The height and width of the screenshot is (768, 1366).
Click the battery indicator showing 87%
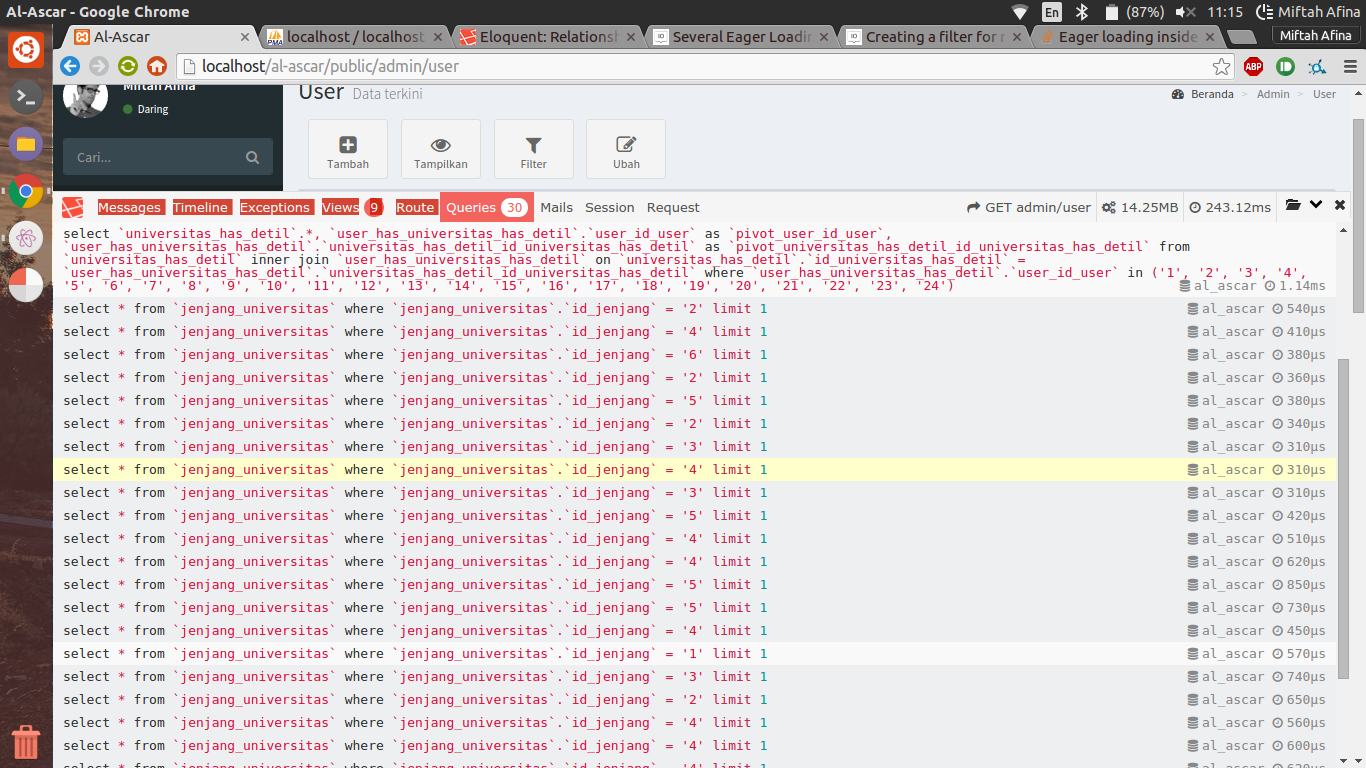[1135, 12]
